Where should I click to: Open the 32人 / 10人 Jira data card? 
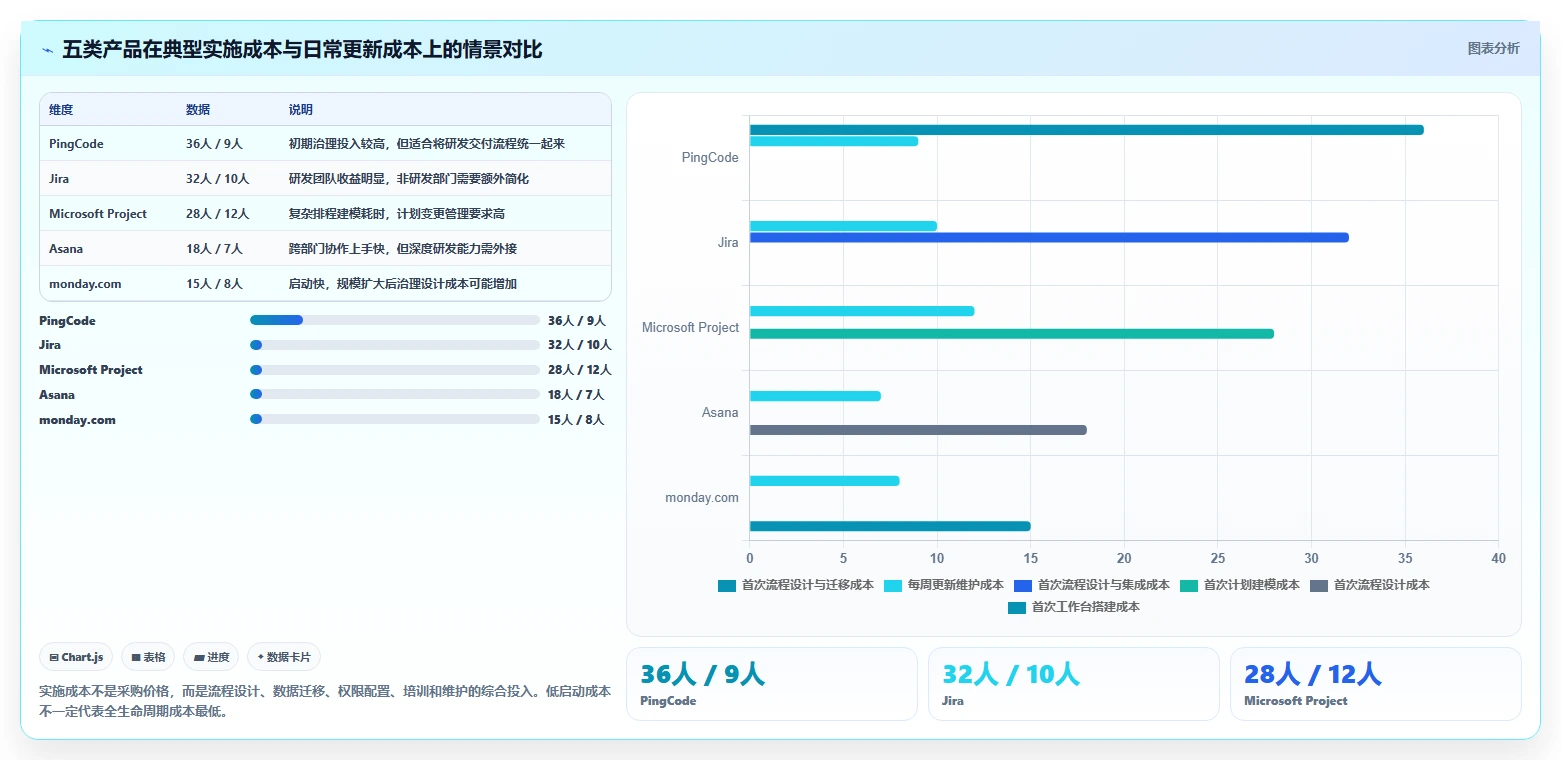click(x=1073, y=684)
